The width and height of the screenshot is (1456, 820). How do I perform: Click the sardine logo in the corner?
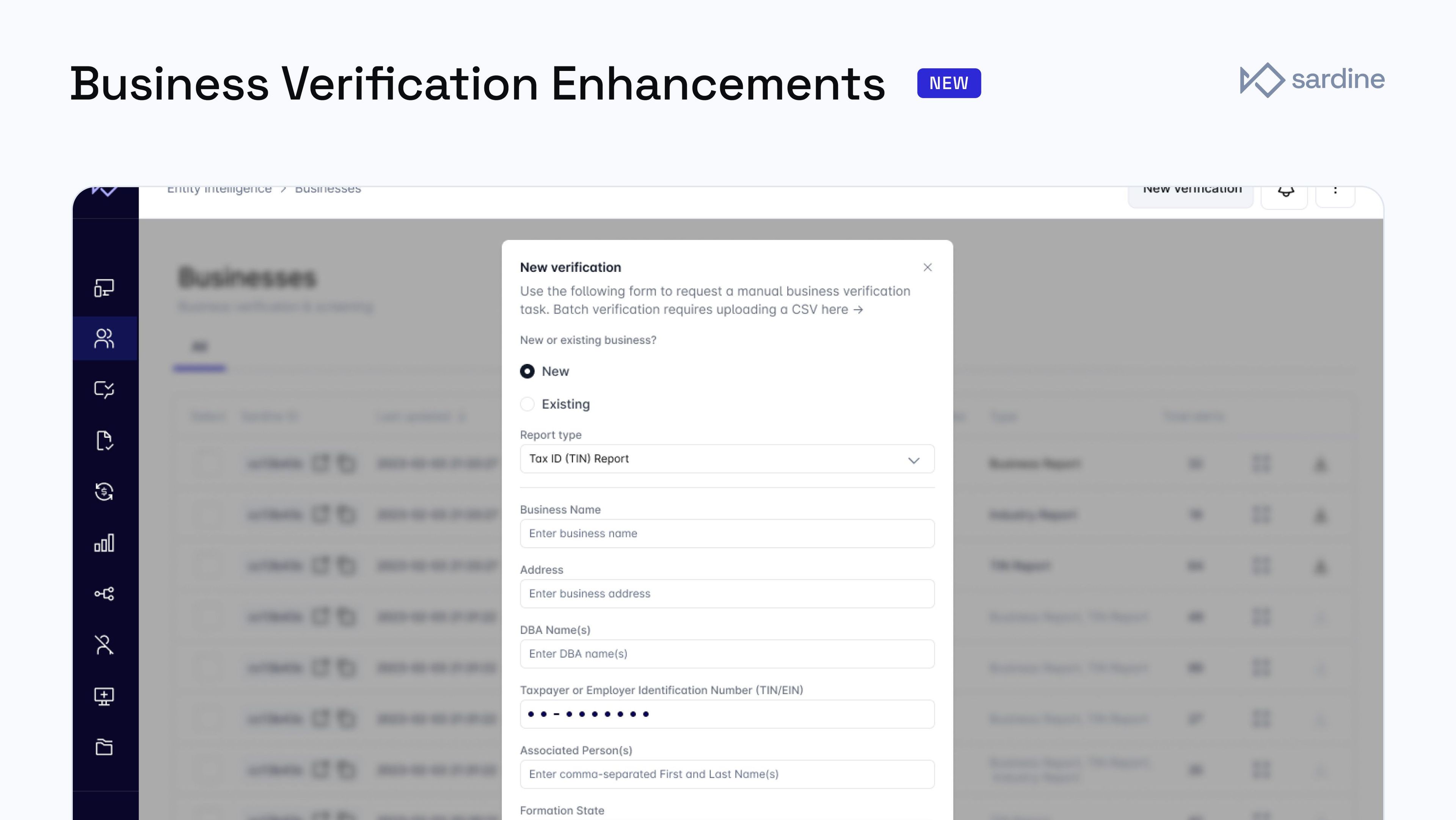click(x=1312, y=80)
